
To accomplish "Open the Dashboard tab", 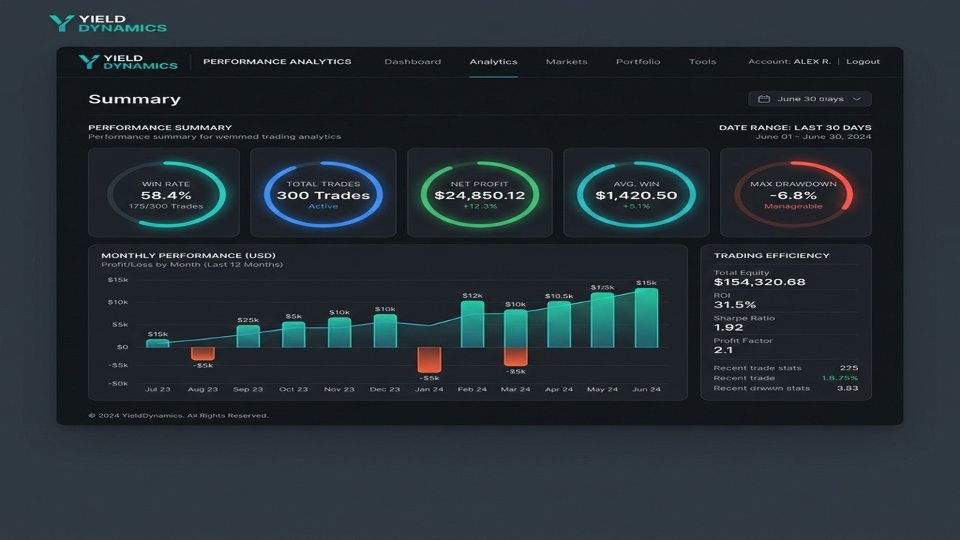I will 412,61.
